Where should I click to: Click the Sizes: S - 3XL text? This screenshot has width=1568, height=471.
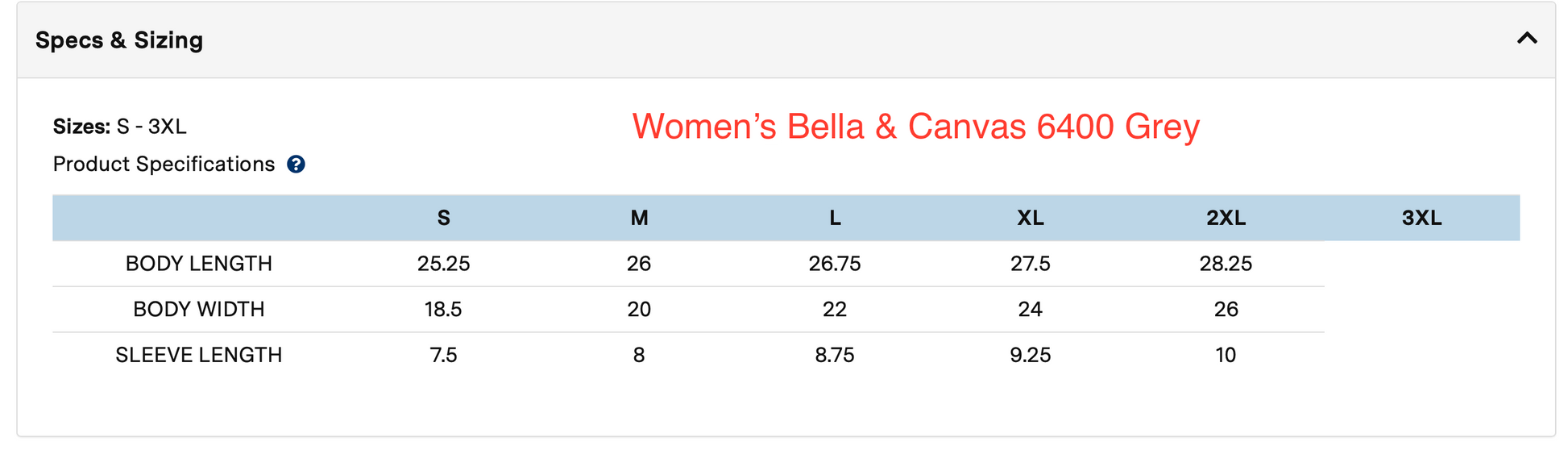click(x=119, y=127)
